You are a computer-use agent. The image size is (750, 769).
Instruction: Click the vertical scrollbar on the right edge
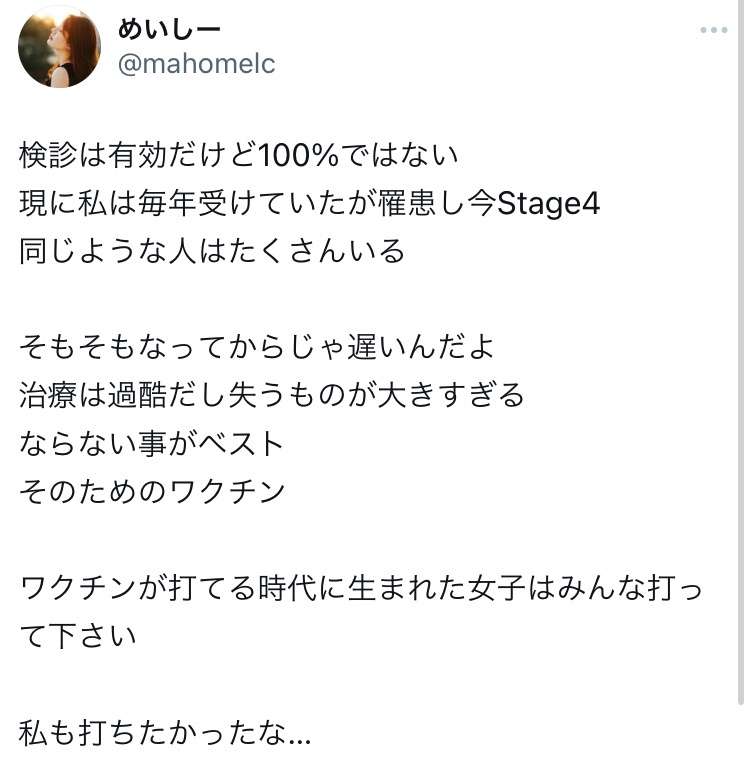[x=741, y=352]
